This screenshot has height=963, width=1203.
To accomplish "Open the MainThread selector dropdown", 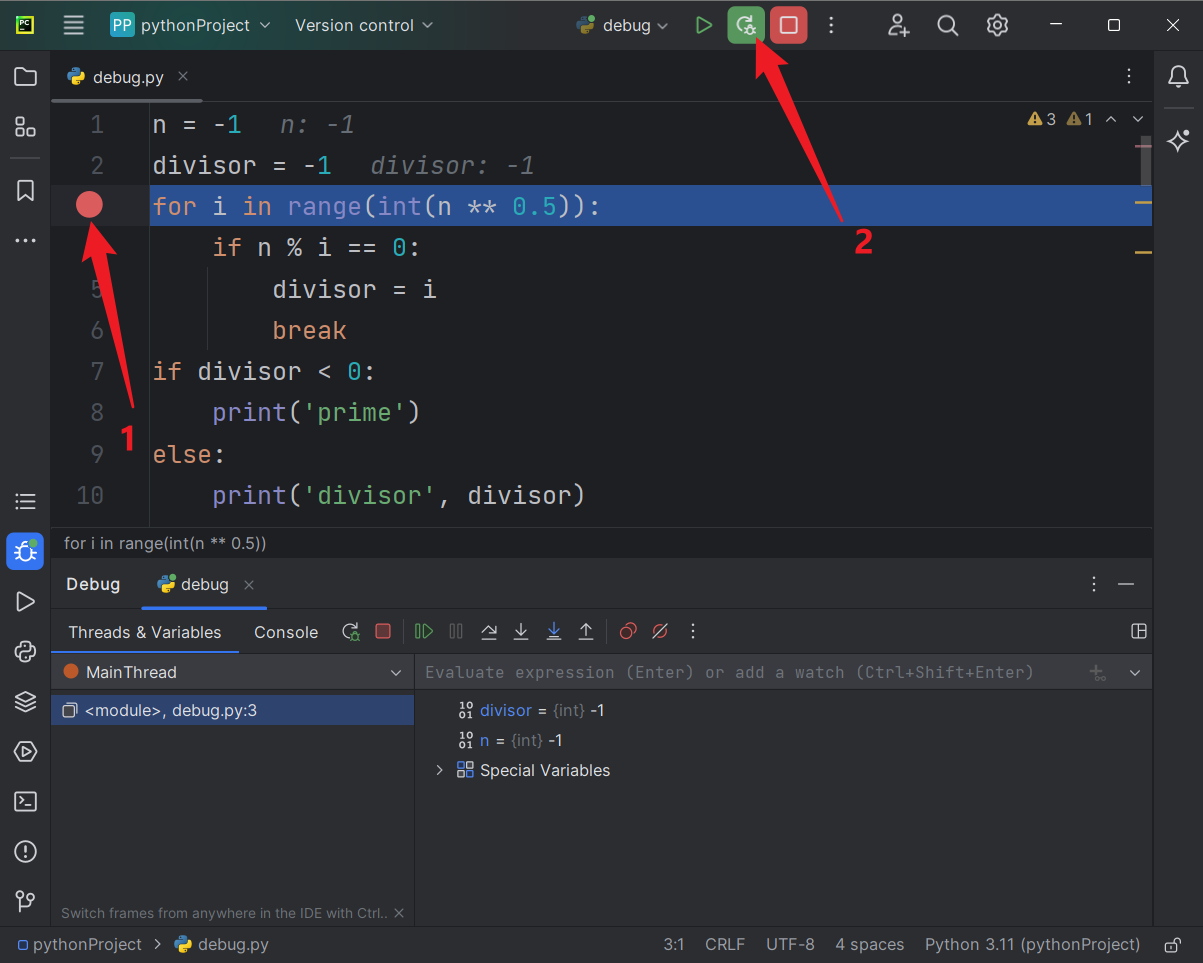I will [396, 672].
